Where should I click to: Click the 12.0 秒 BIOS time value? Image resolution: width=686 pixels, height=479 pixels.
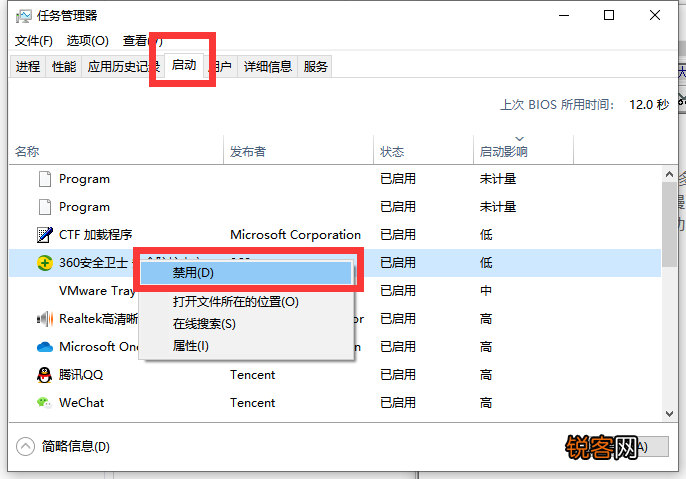coord(649,105)
